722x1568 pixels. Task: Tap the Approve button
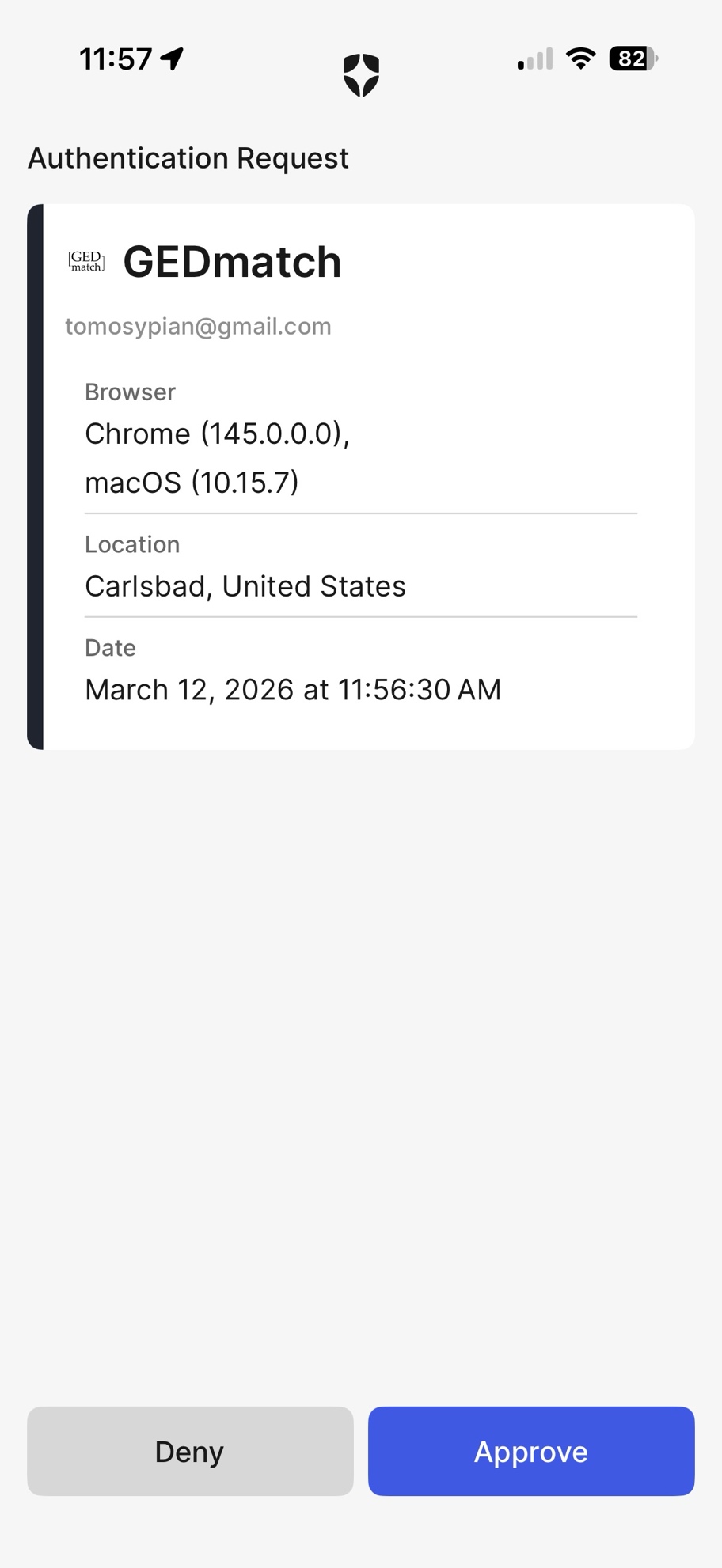[x=531, y=1451]
